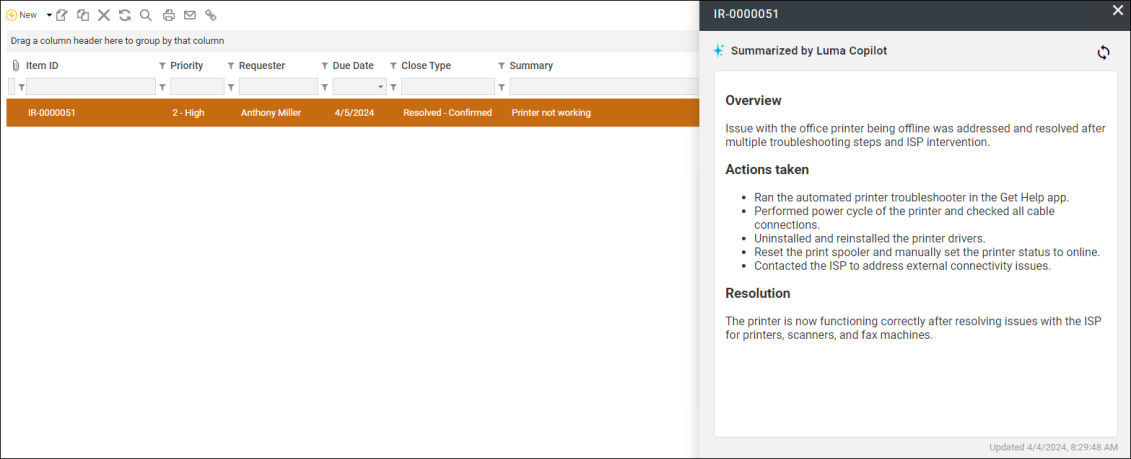Open the dropdown arrow next to New

pos(49,15)
